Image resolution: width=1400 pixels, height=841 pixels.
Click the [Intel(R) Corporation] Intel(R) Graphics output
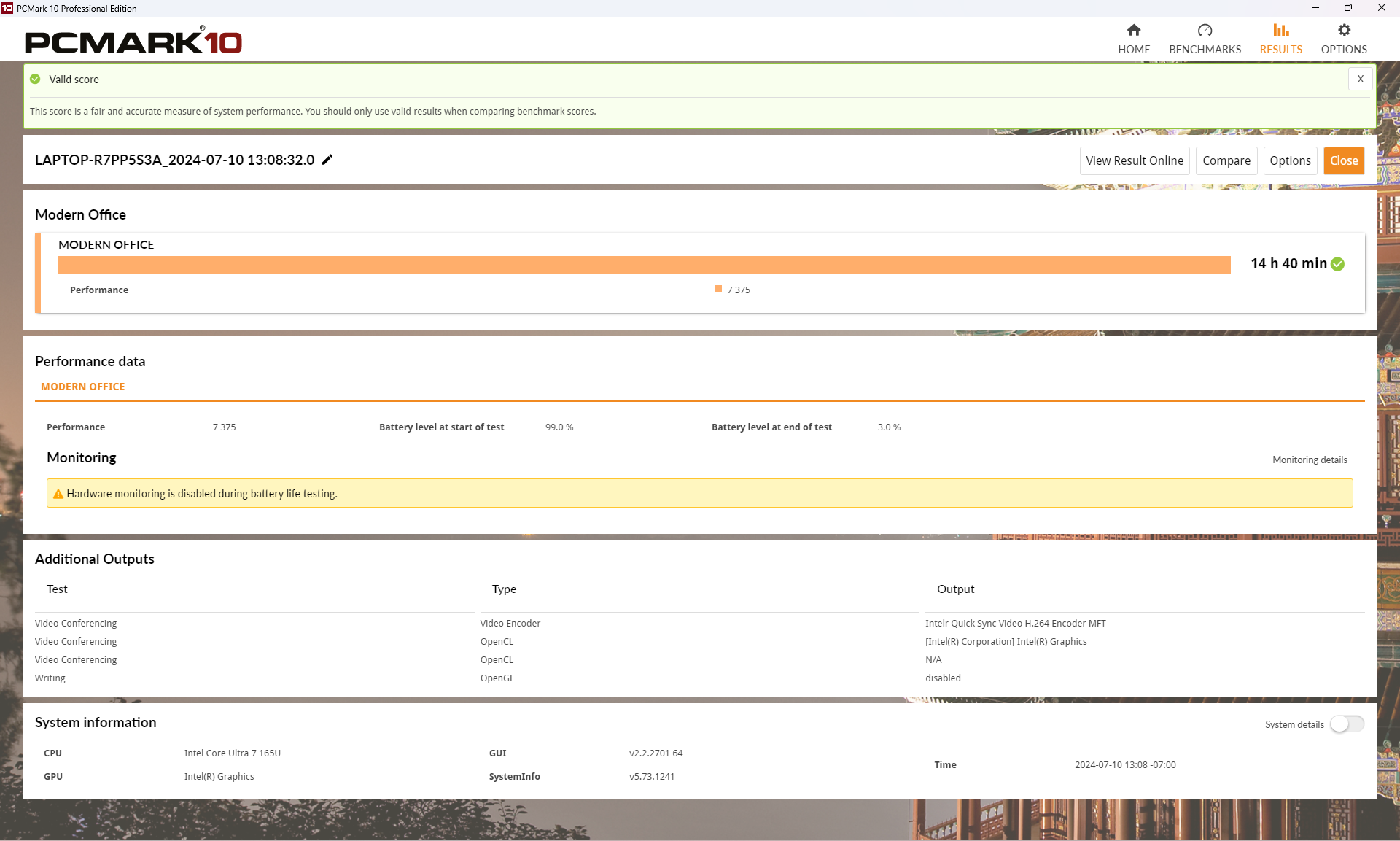(1006, 641)
